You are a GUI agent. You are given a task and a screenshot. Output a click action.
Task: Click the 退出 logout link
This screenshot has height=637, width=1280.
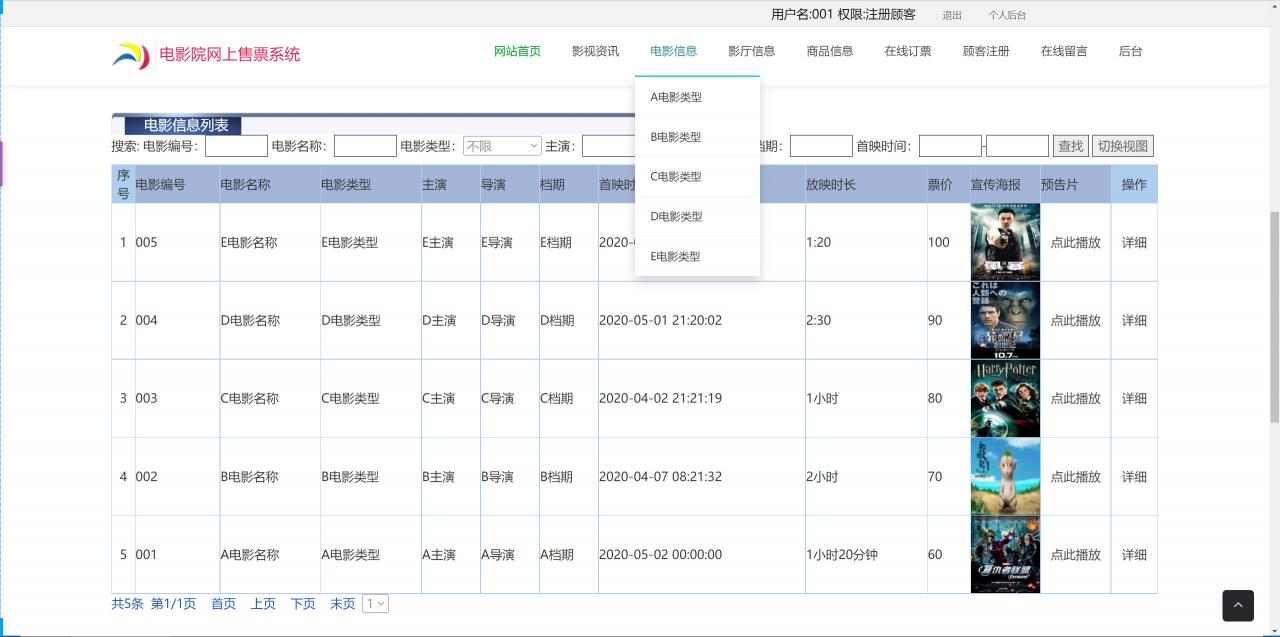pos(951,15)
